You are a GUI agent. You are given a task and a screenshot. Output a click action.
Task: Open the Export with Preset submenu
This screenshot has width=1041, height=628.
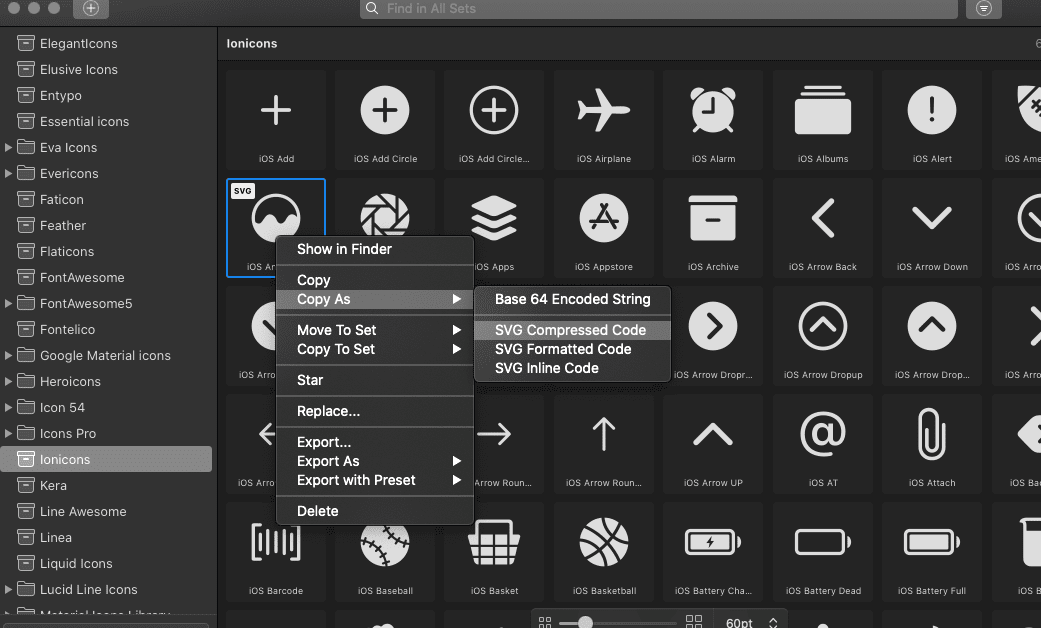tap(374, 480)
